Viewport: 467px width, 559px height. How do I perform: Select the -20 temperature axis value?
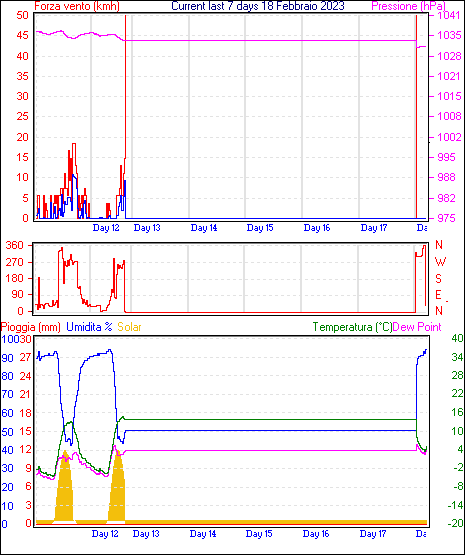(456, 524)
